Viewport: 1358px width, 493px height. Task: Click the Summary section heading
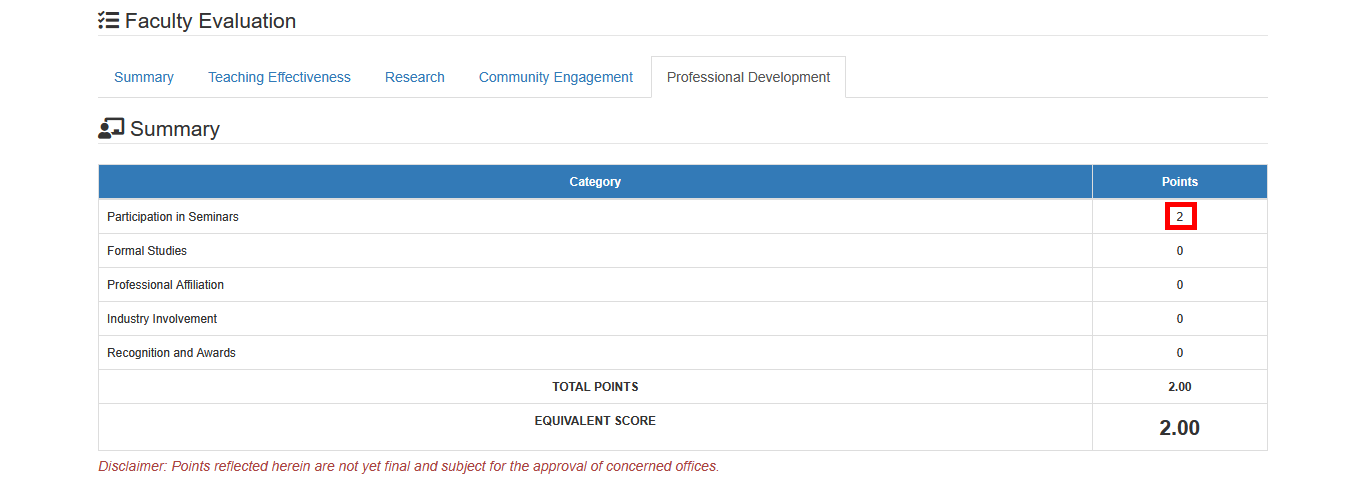(175, 129)
